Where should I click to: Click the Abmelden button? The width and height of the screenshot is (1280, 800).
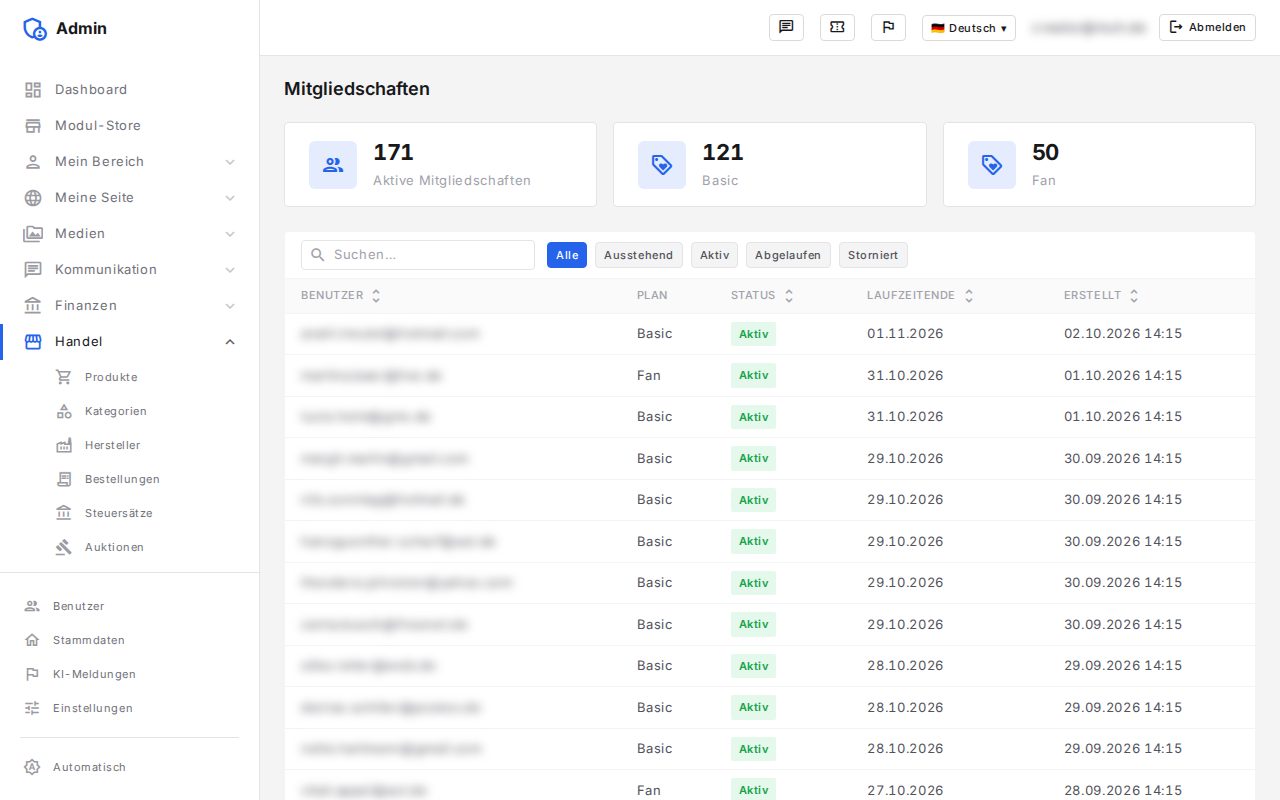point(1207,28)
